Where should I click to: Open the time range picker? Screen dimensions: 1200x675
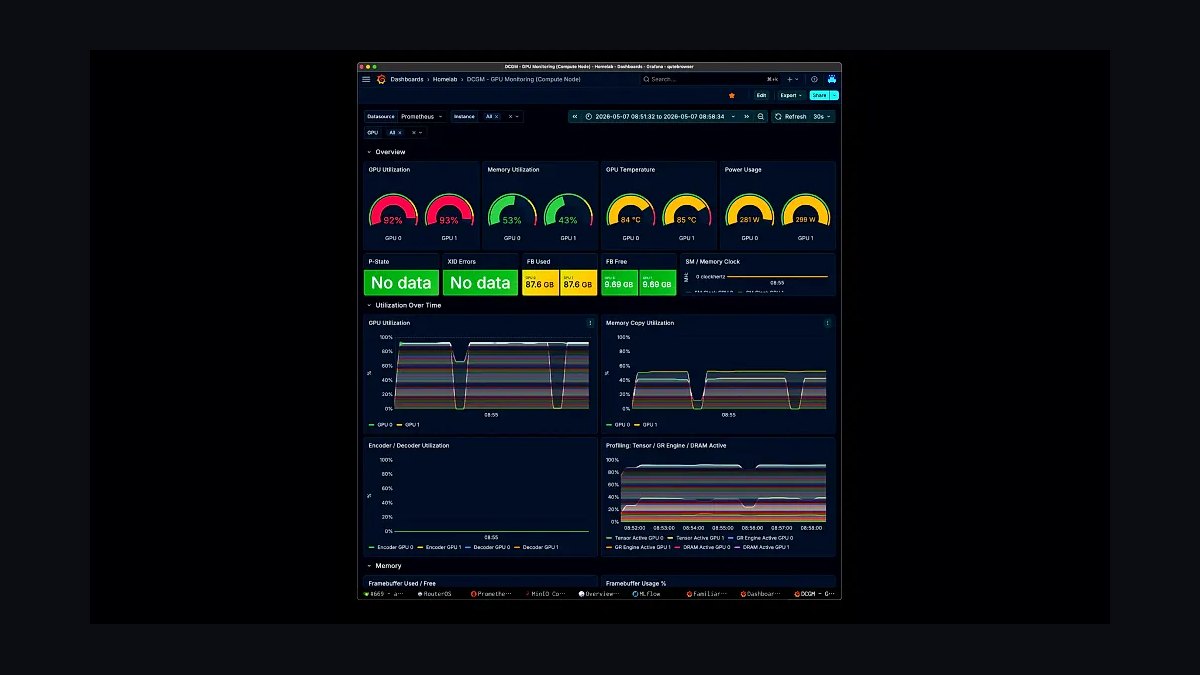[661, 116]
